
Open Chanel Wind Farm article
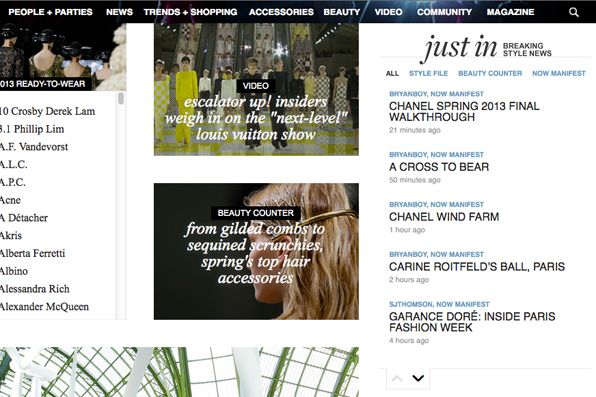tap(444, 217)
